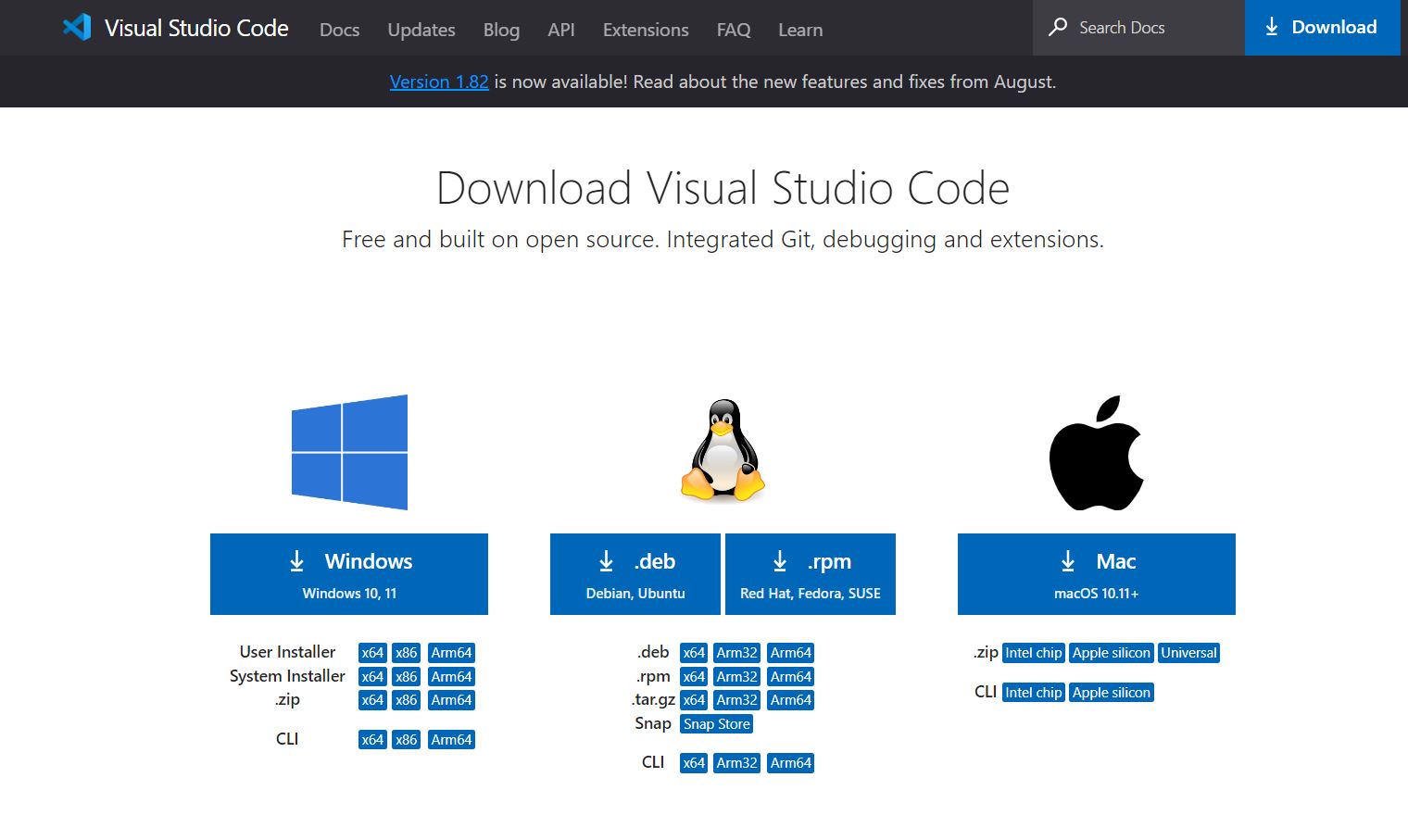
Task: Click the download arrow on the Mac button
Action: 1067,560
